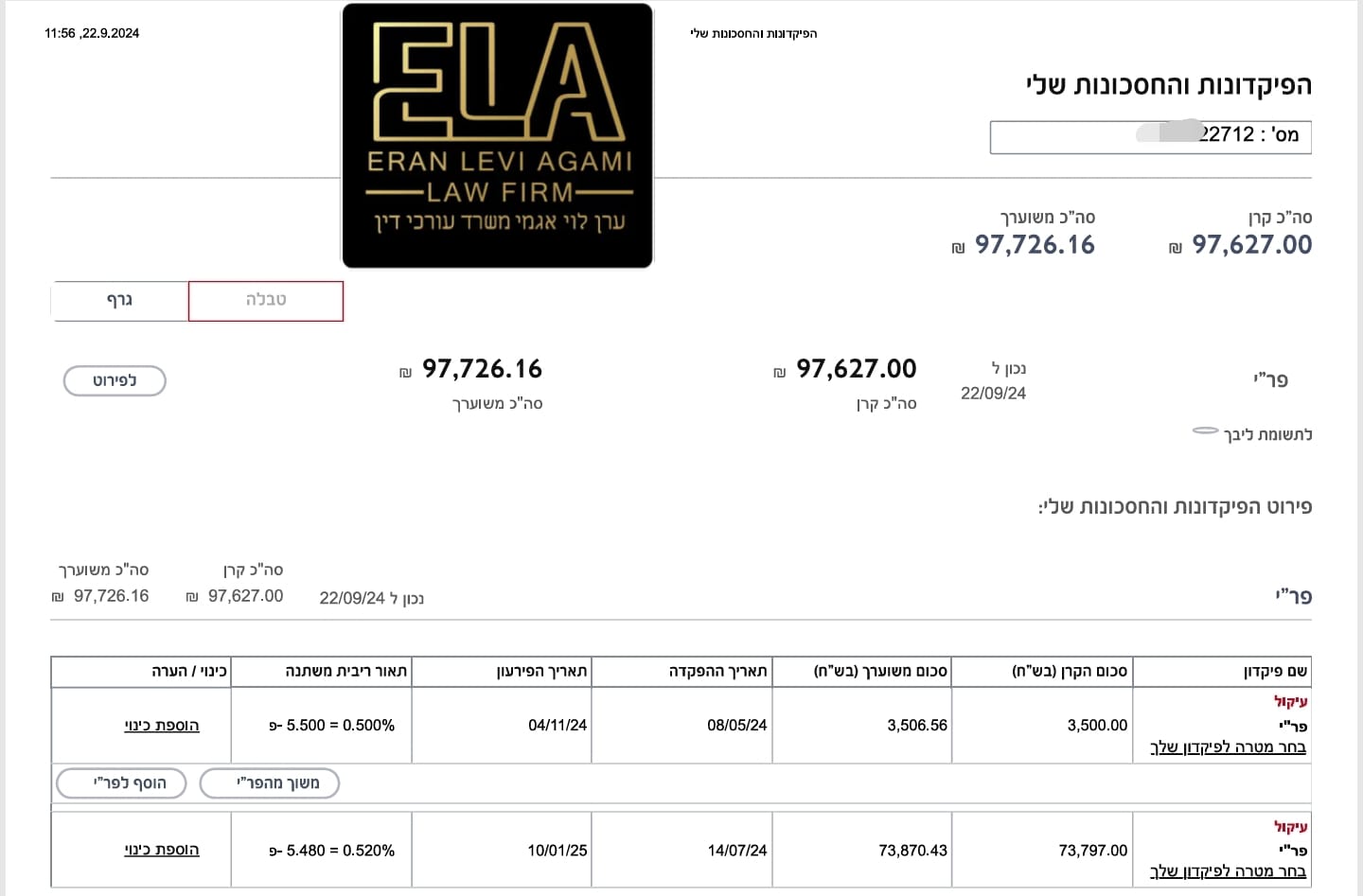
Task: Click the סכום משוערך (בש"ח) column header
Action: [880, 672]
